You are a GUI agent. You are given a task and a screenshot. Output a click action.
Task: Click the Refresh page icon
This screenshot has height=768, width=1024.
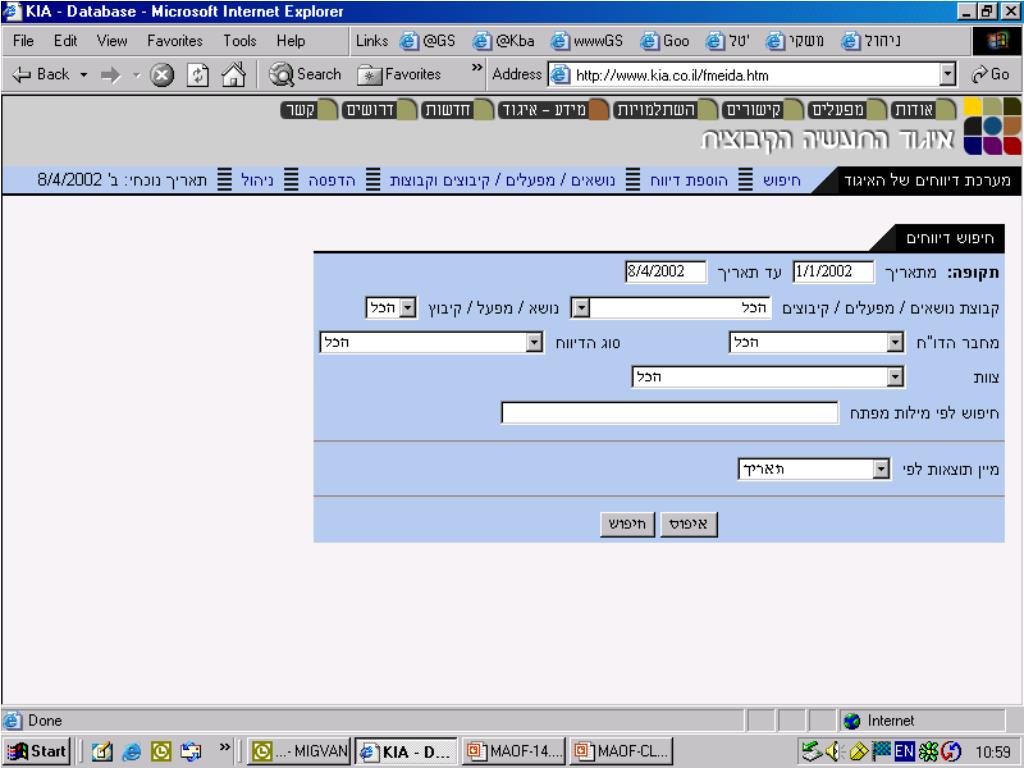(197, 75)
